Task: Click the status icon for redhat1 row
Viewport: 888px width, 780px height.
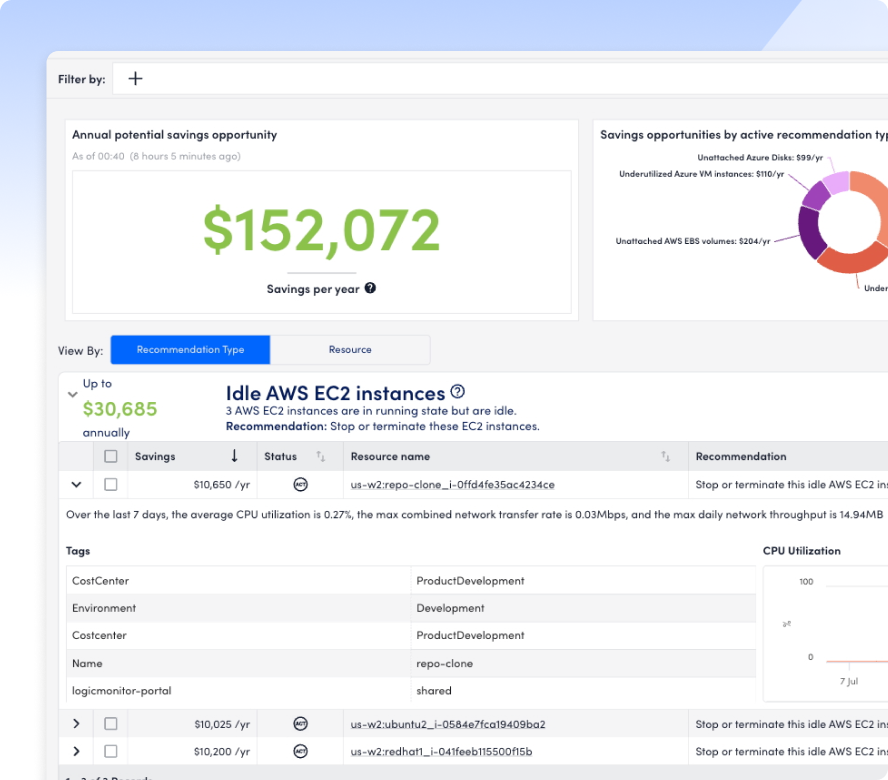Action: 301,751
